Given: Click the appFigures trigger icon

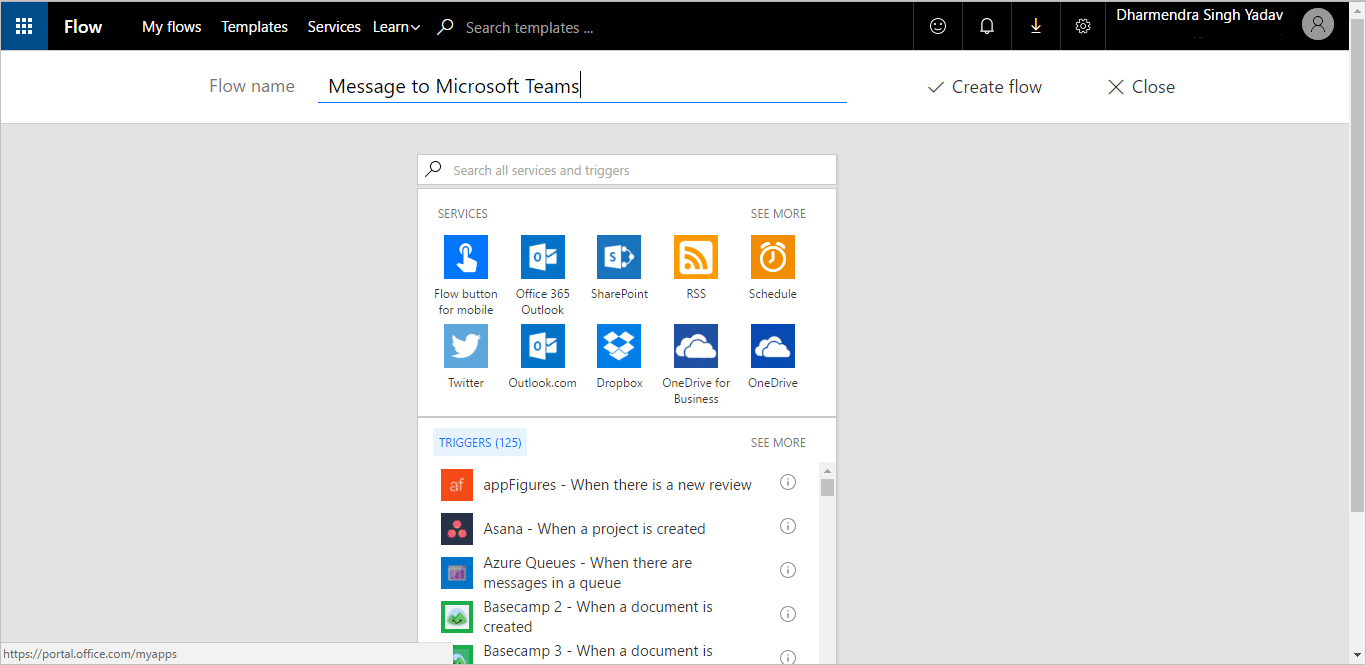Looking at the screenshot, I should point(457,485).
